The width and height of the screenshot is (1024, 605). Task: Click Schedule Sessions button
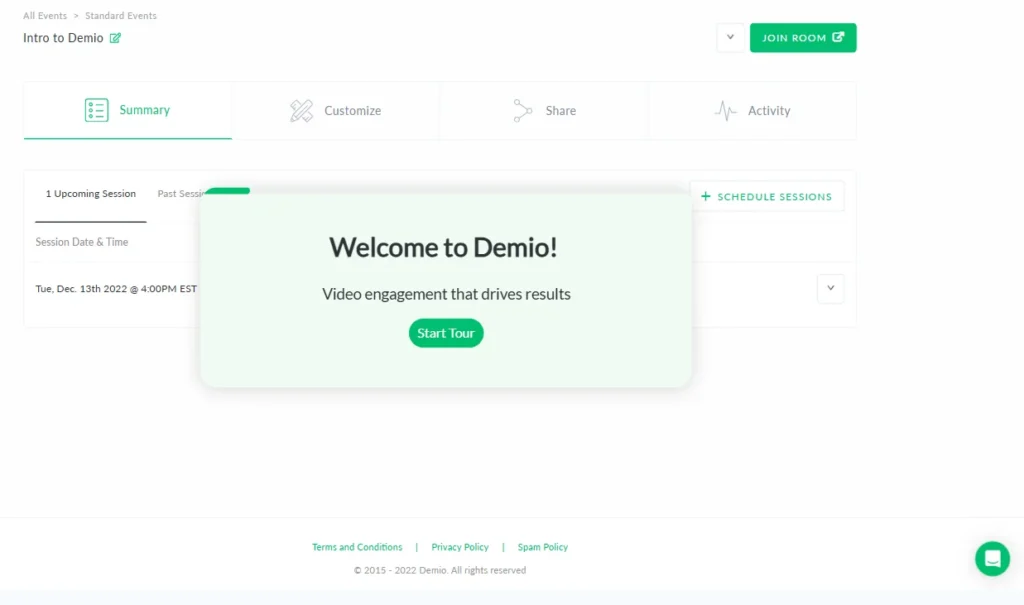[767, 197]
